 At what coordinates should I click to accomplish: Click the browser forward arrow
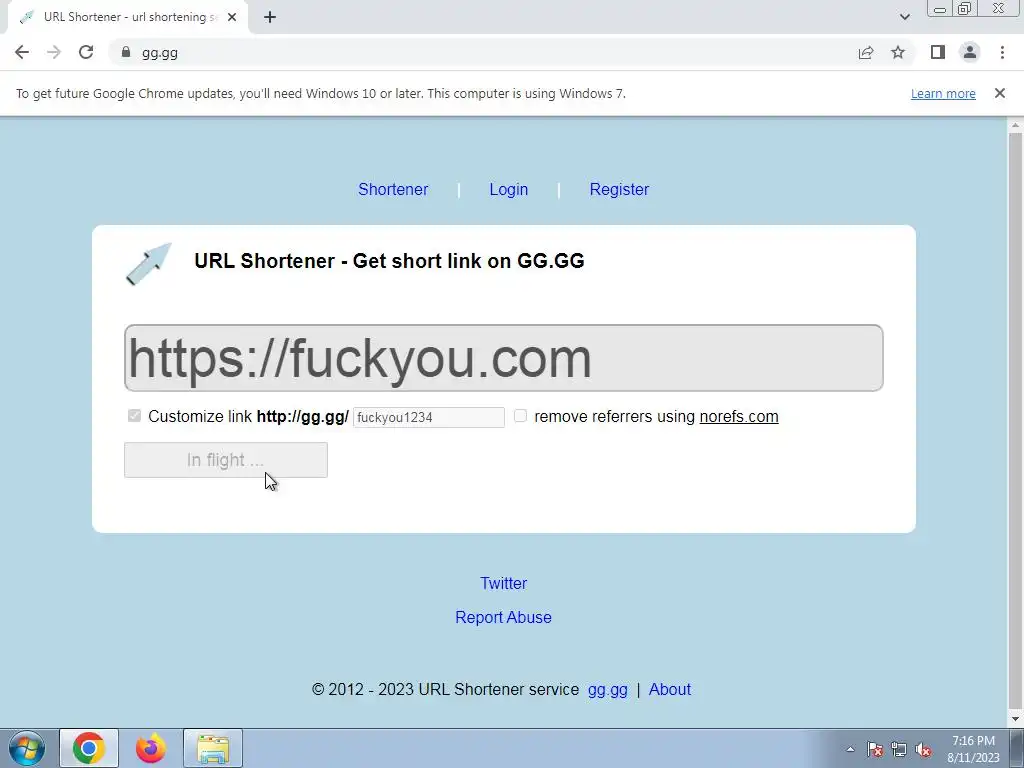click(x=54, y=52)
